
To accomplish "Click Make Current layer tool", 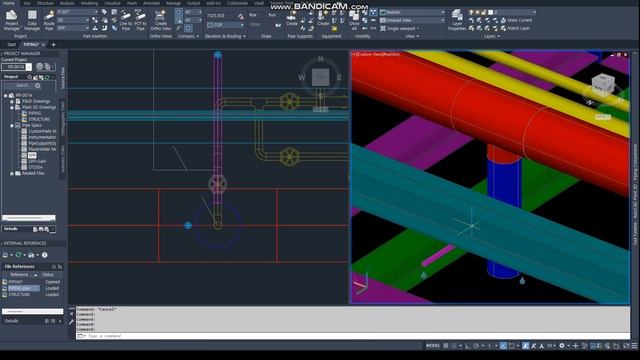I will click(517, 20).
